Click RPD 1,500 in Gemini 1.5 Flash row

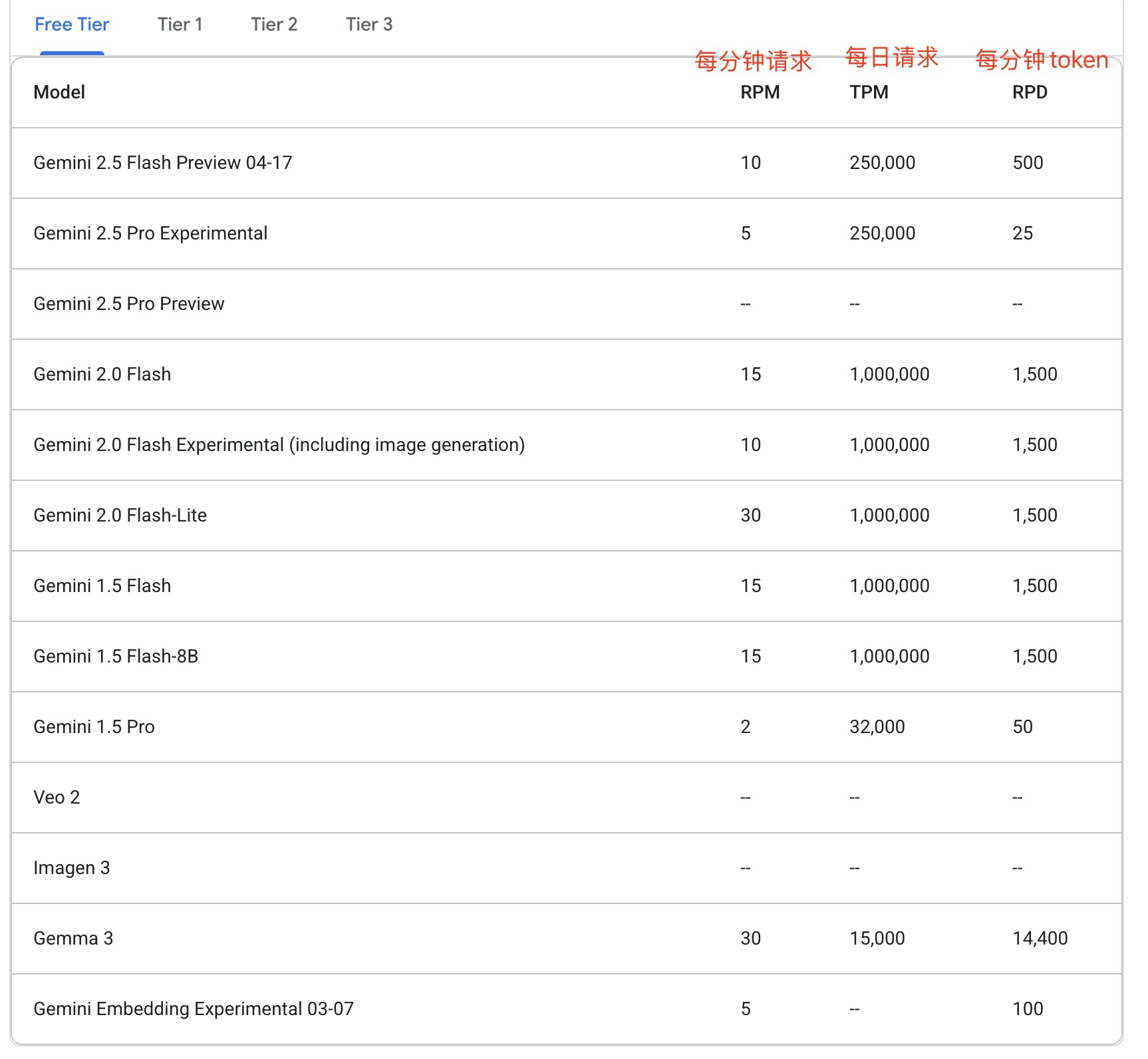coord(1035,585)
